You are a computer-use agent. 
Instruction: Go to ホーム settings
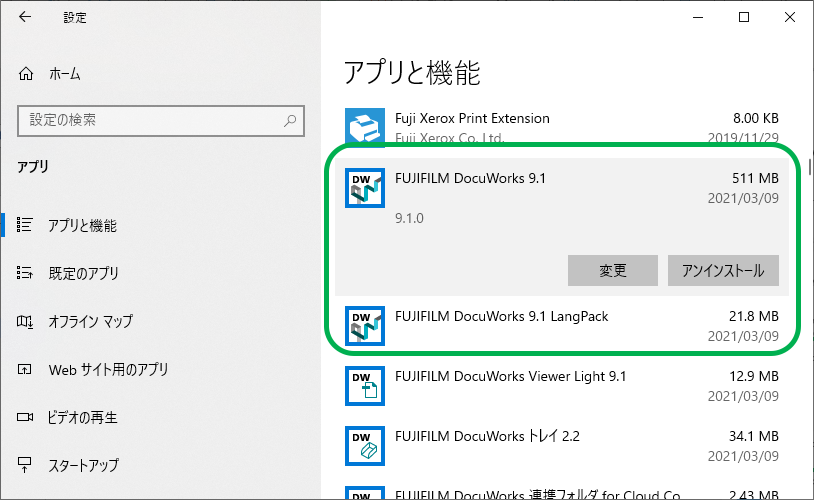click(65, 74)
